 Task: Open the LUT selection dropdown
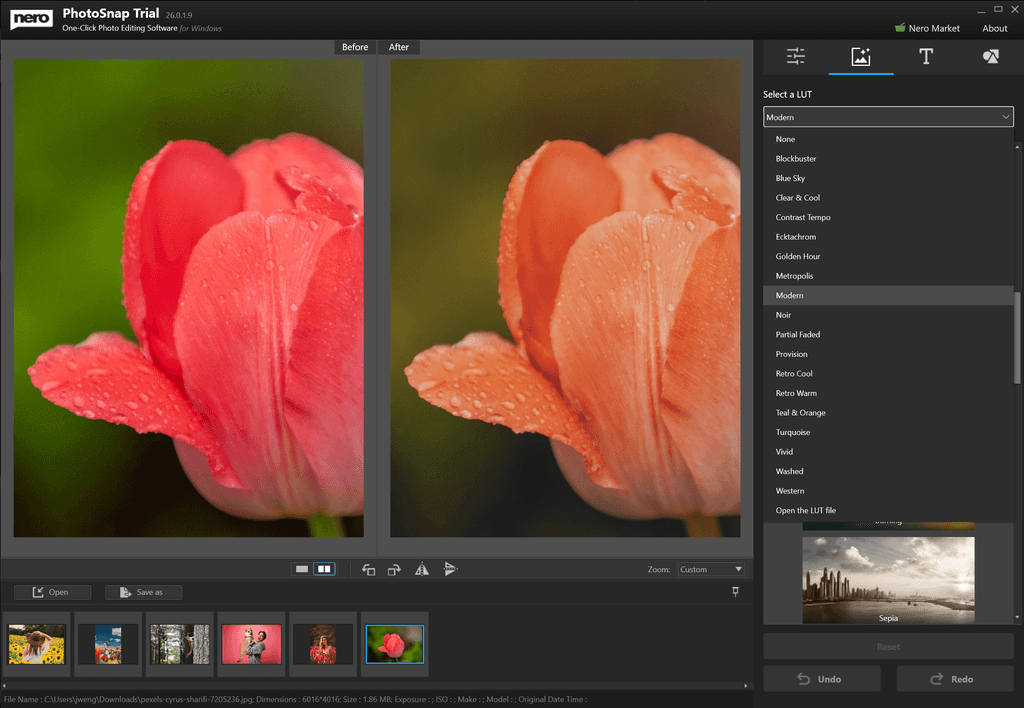pos(887,116)
